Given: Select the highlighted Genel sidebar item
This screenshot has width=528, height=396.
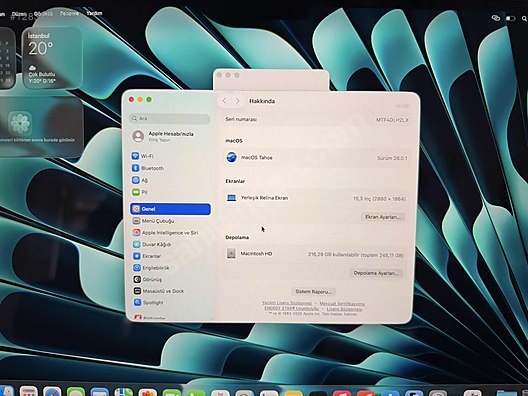Looking at the screenshot, I should coord(170,209).
